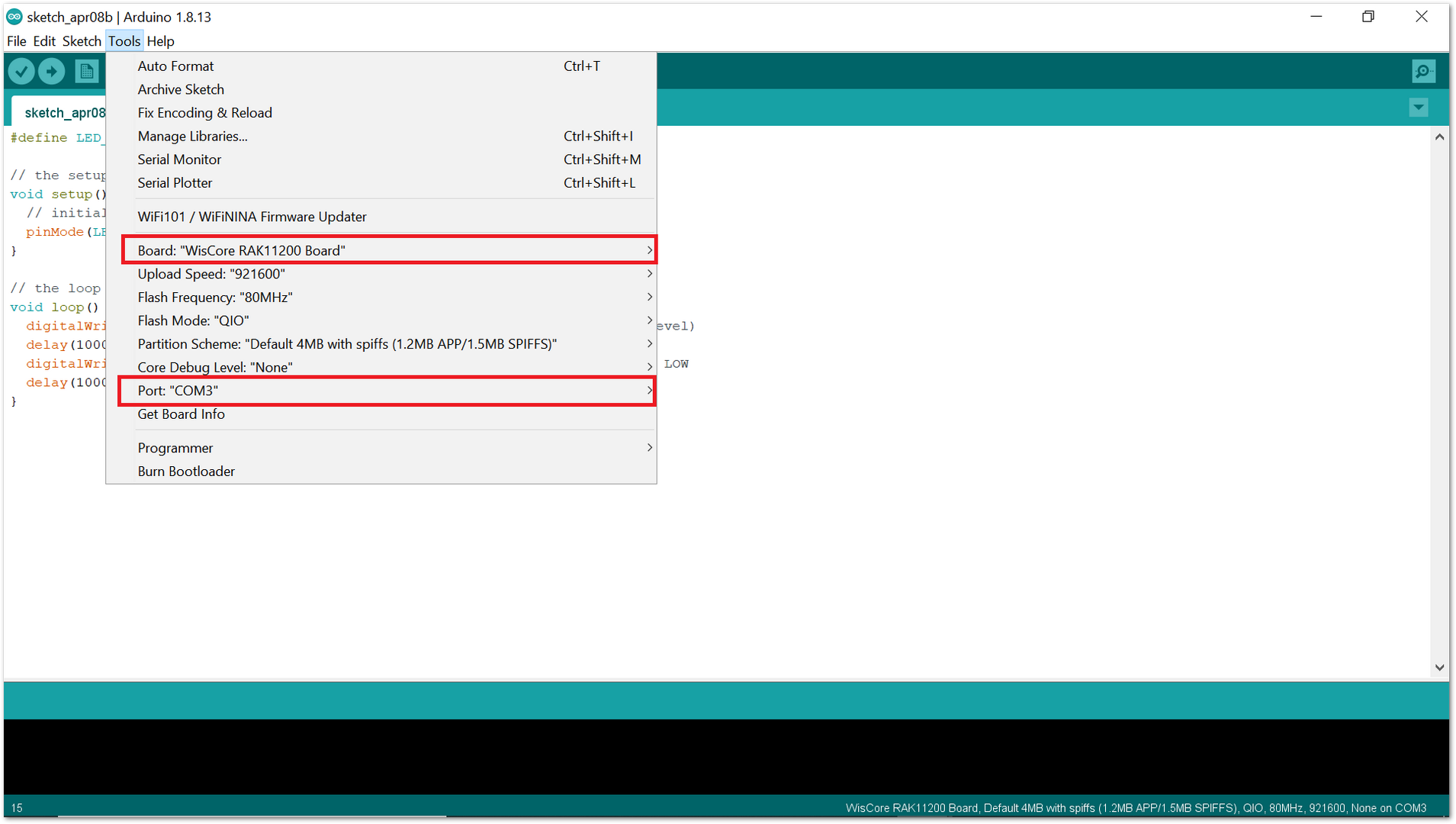Open the Help menu
Screen dimensions: 1456x824
tap(160, 41)
